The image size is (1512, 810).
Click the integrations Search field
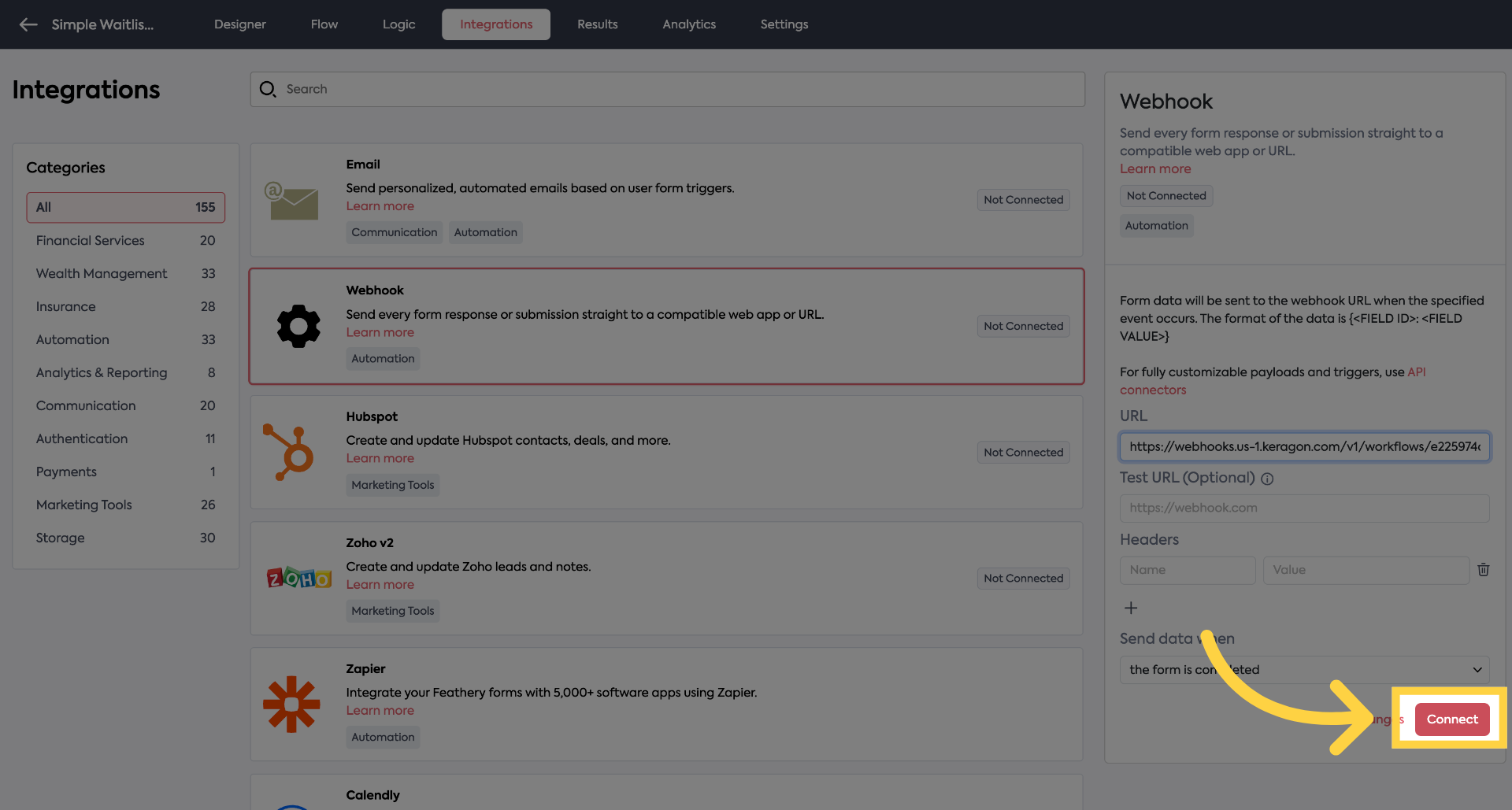(668, 89)
